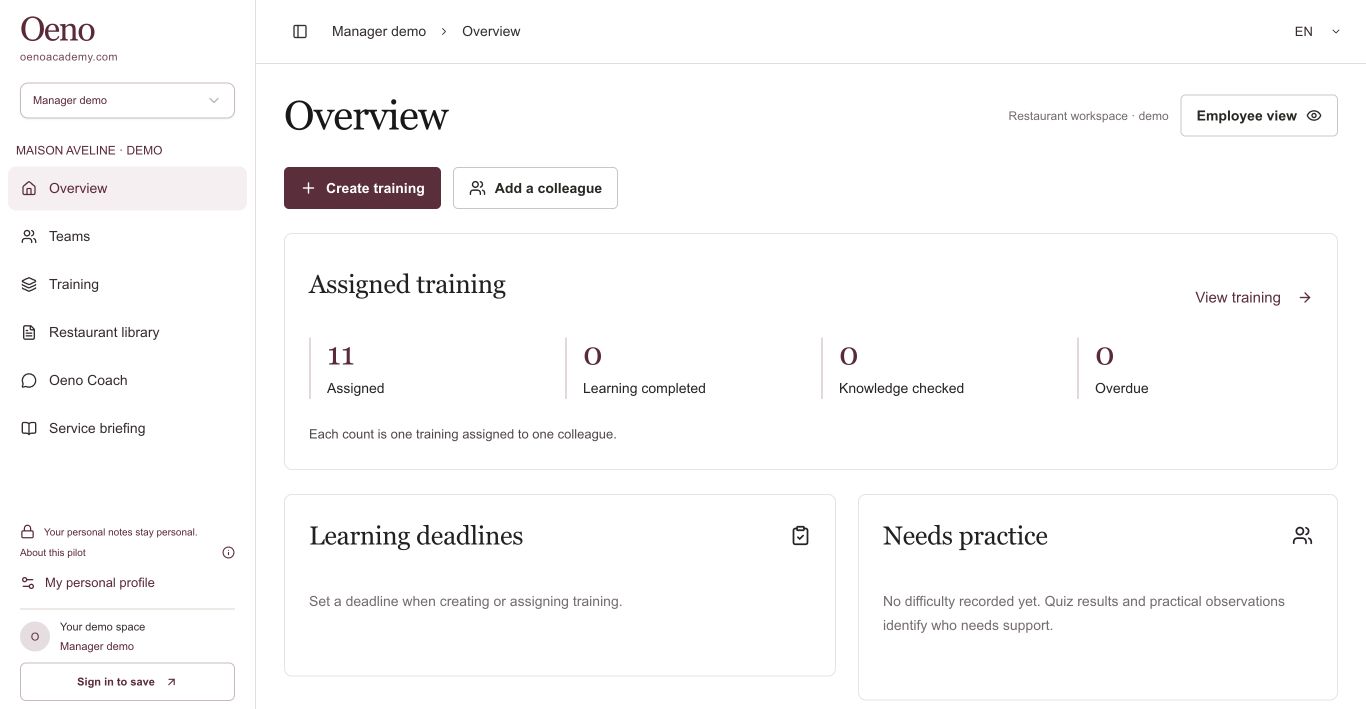Click the Oeno logo
Image resolution: width=1366 pixels, height=709 pixels.
tap(58, 29)
